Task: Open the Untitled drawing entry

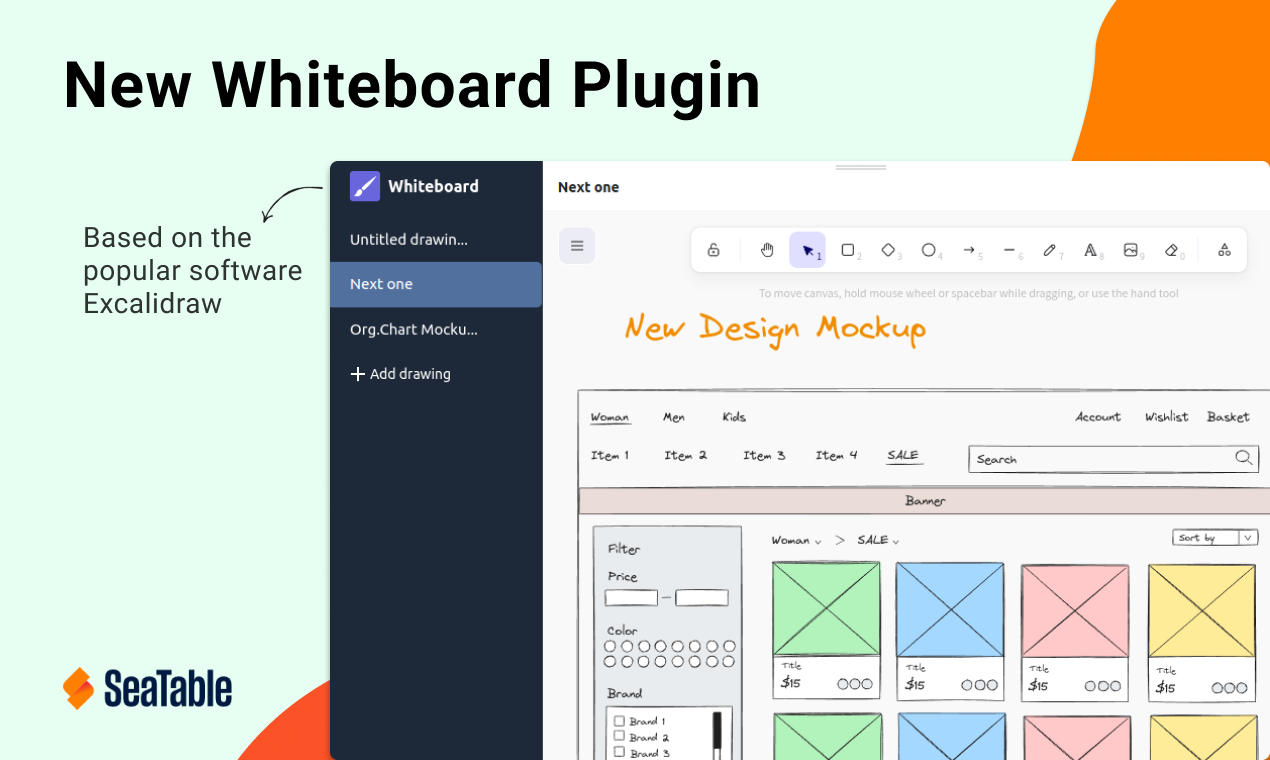Action: point(436,239)
